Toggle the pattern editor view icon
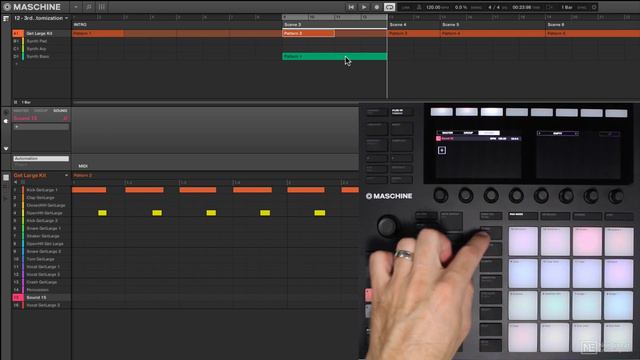The width and height of the screenshot is (640, 360). 6,178
